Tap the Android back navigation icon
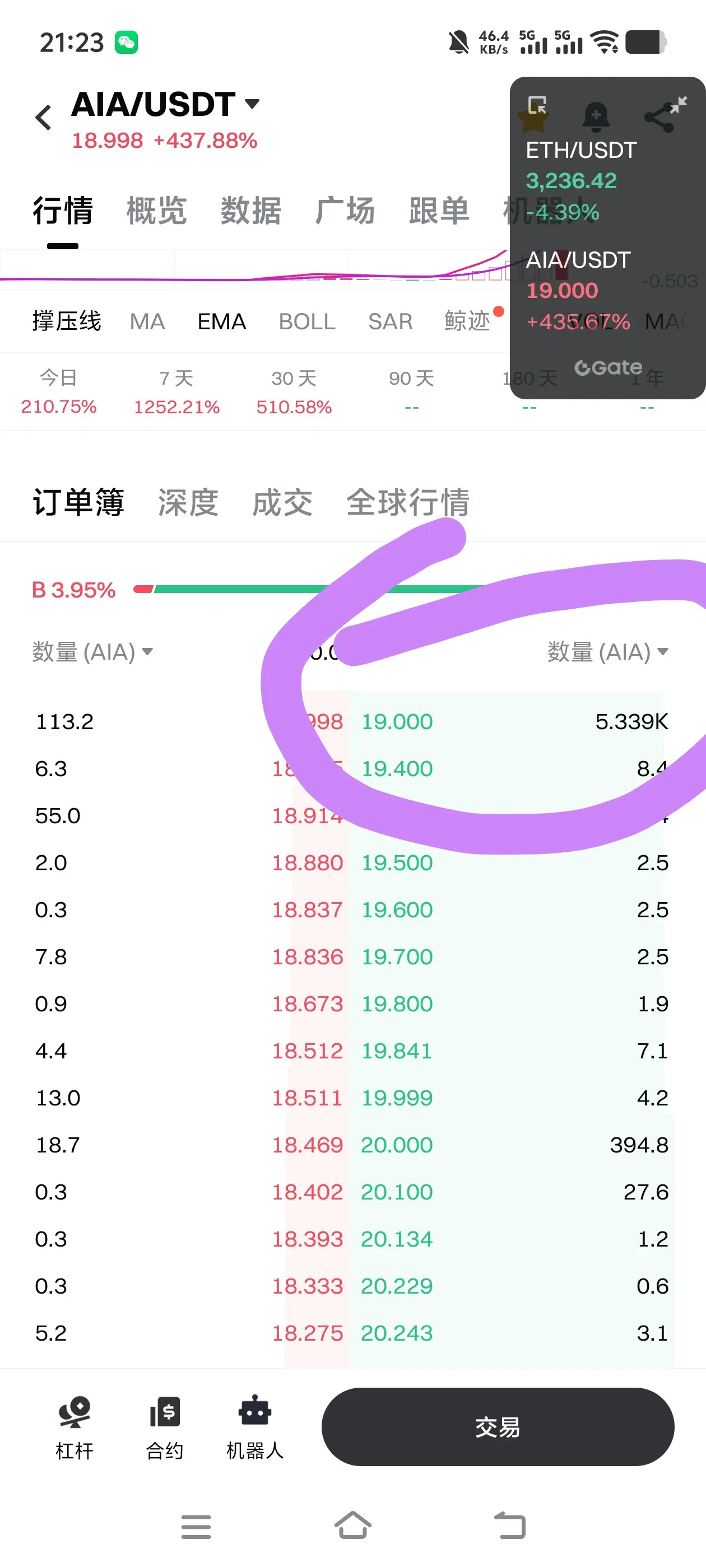706x1568 pixels. coord(510,1525)
